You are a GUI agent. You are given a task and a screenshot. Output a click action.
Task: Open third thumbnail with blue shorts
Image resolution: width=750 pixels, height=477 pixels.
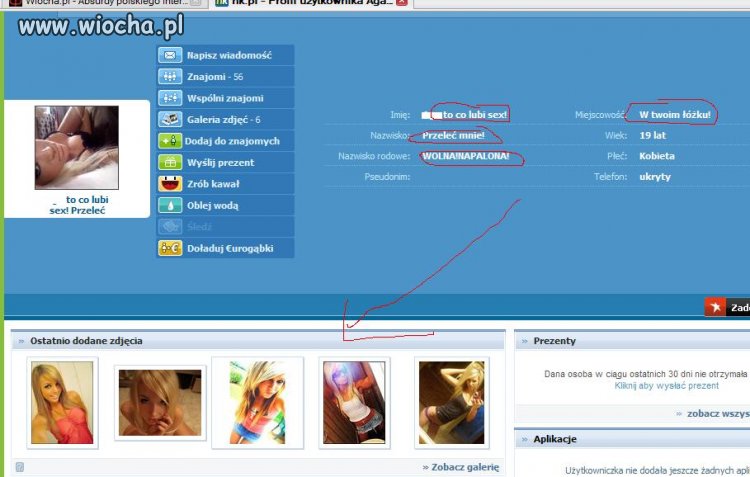coord(257,402)
